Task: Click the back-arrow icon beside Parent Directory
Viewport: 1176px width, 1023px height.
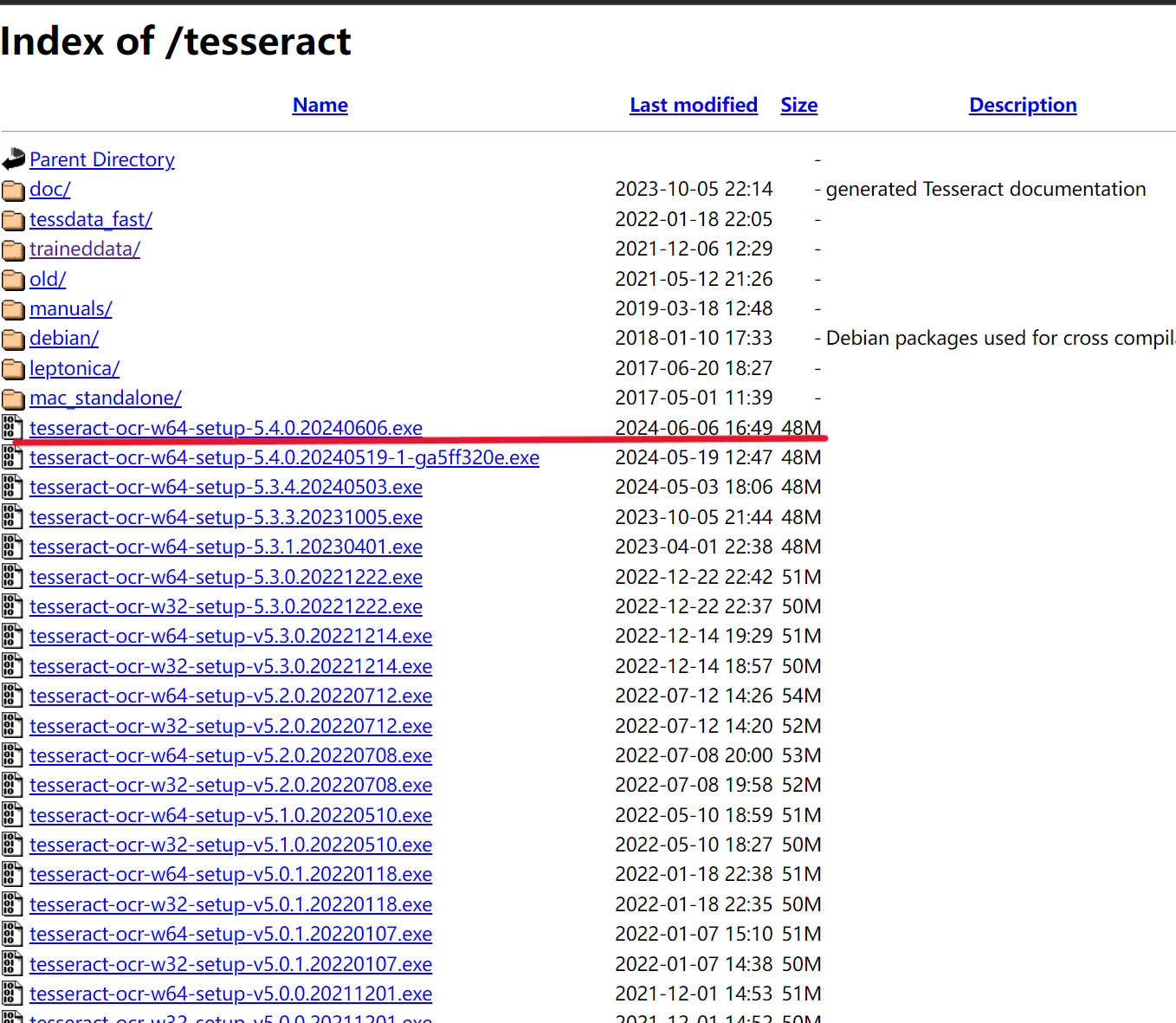Action: [13, 159]
